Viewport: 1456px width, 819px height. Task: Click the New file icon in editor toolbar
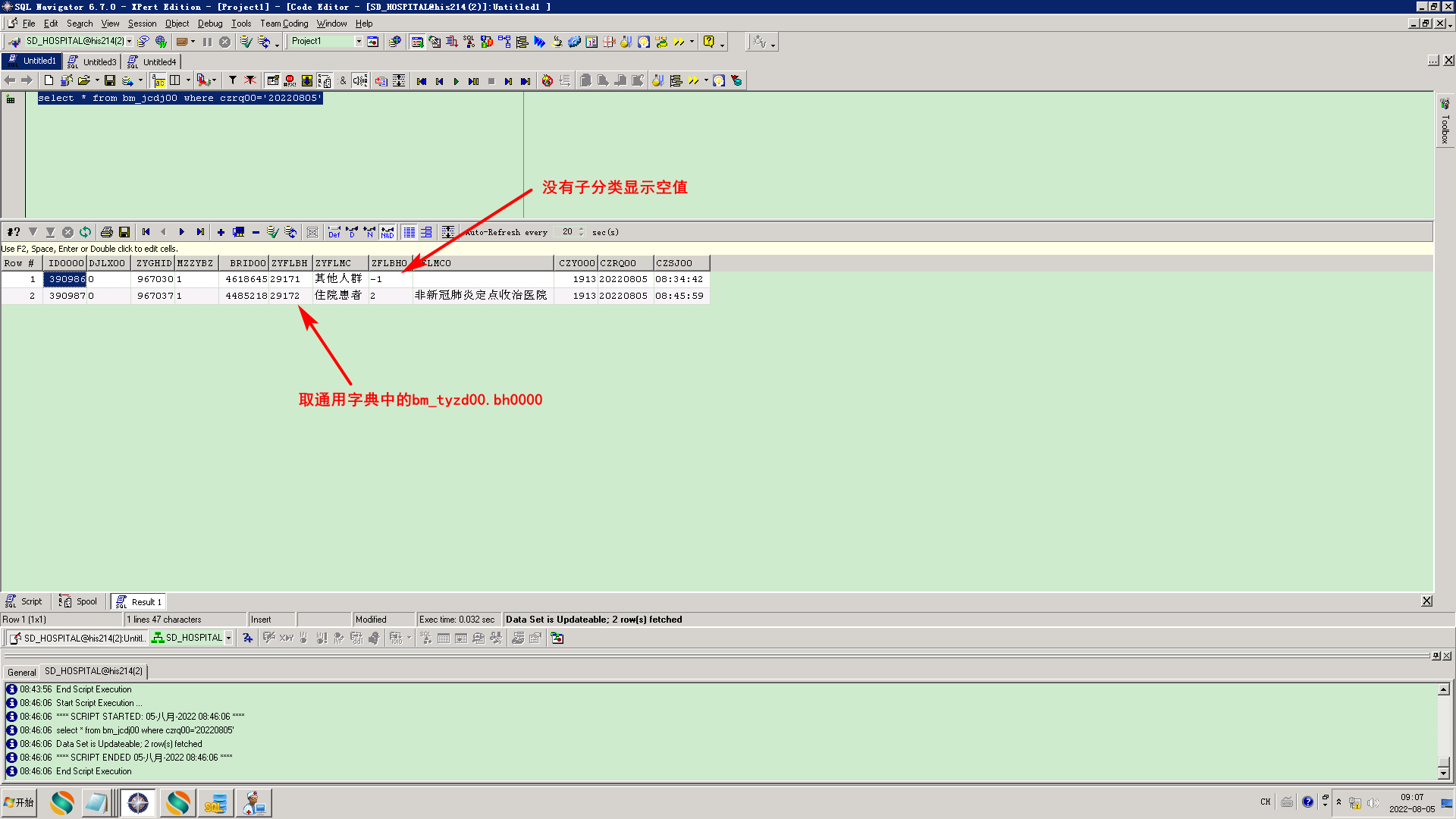49,80
